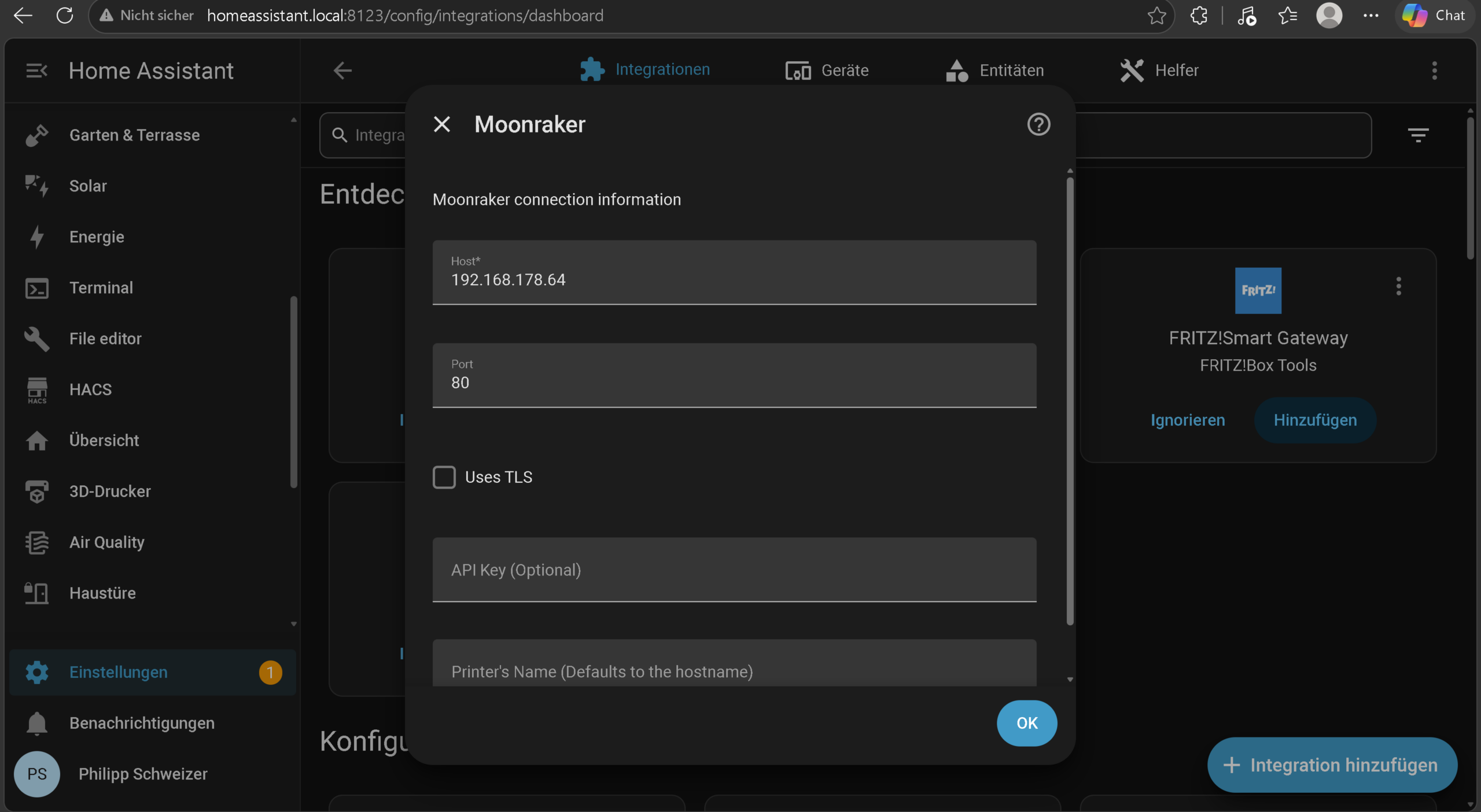Switch to the Entitäten tab
Image resolution: width=1481 pixels, height=812 pixels.
(x=994, y=70)
